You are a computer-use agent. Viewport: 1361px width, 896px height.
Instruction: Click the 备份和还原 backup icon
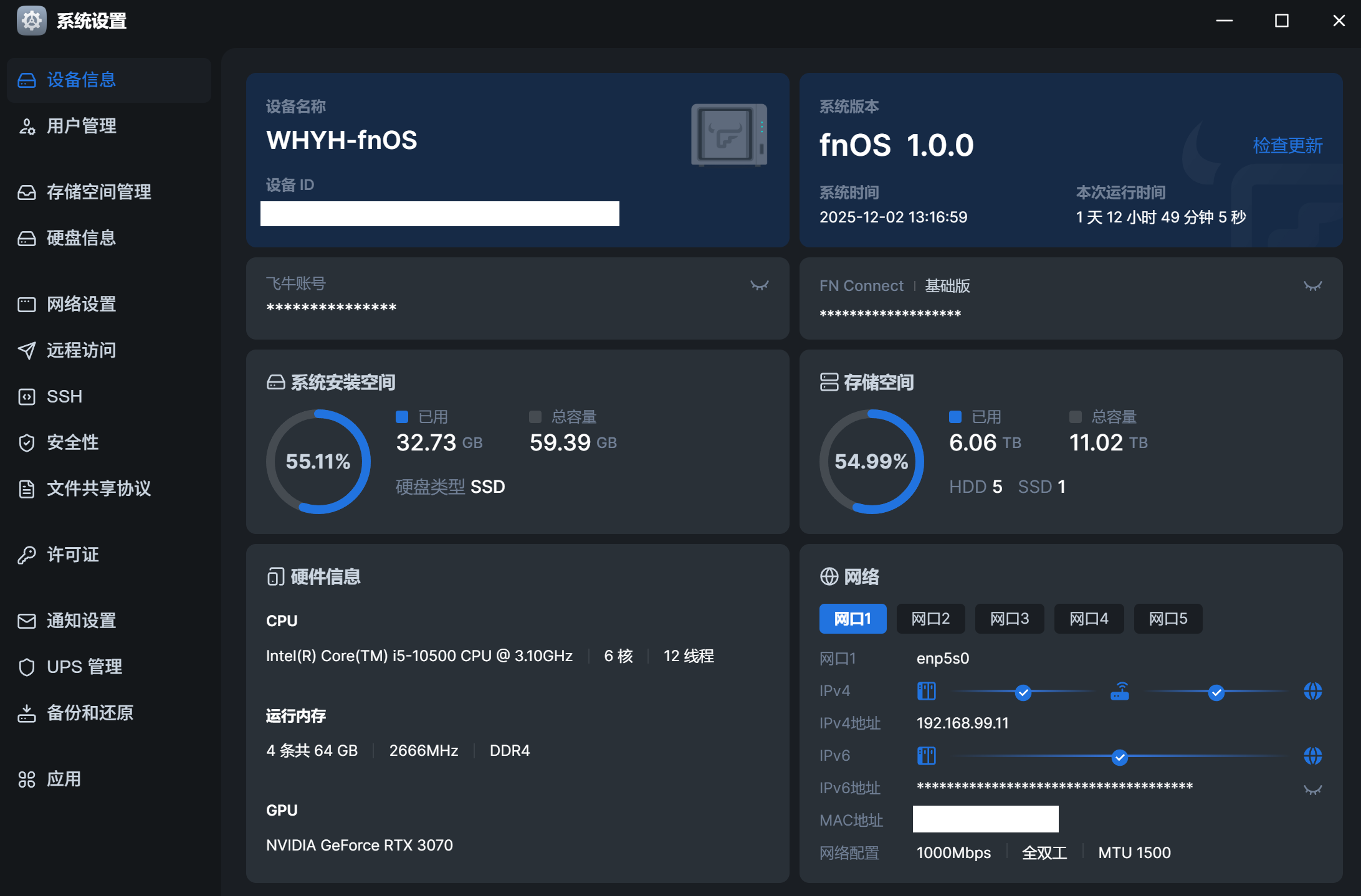27,713
